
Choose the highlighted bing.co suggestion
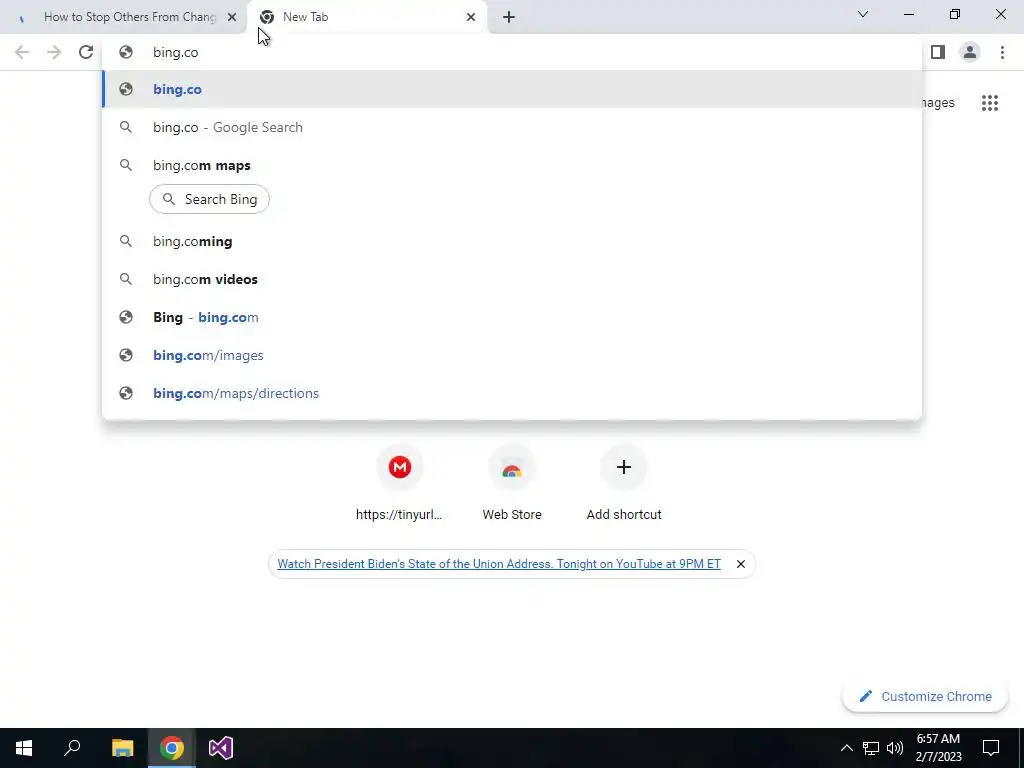pos(512,89)
